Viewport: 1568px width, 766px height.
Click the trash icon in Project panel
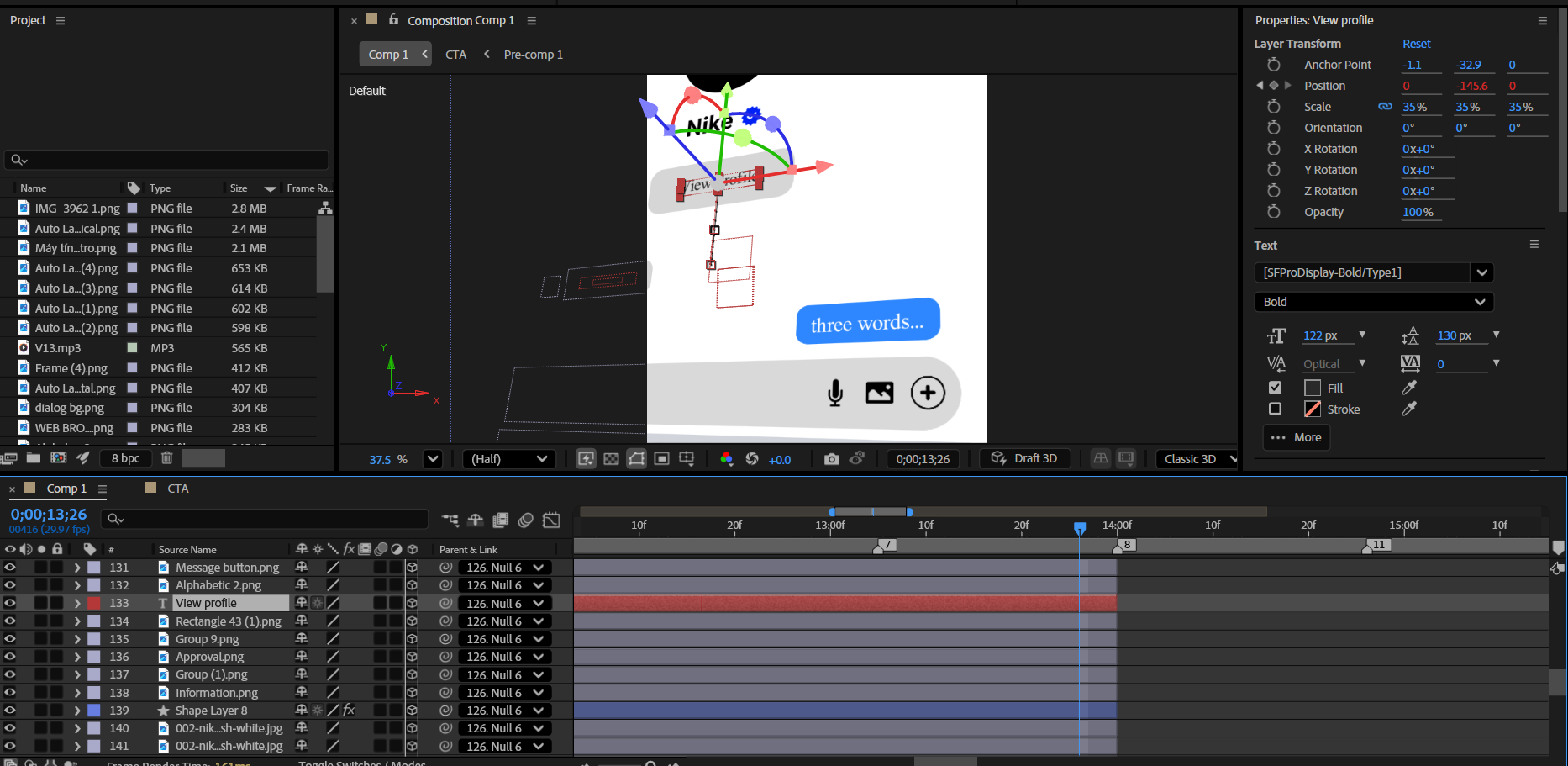pos(167,457)
